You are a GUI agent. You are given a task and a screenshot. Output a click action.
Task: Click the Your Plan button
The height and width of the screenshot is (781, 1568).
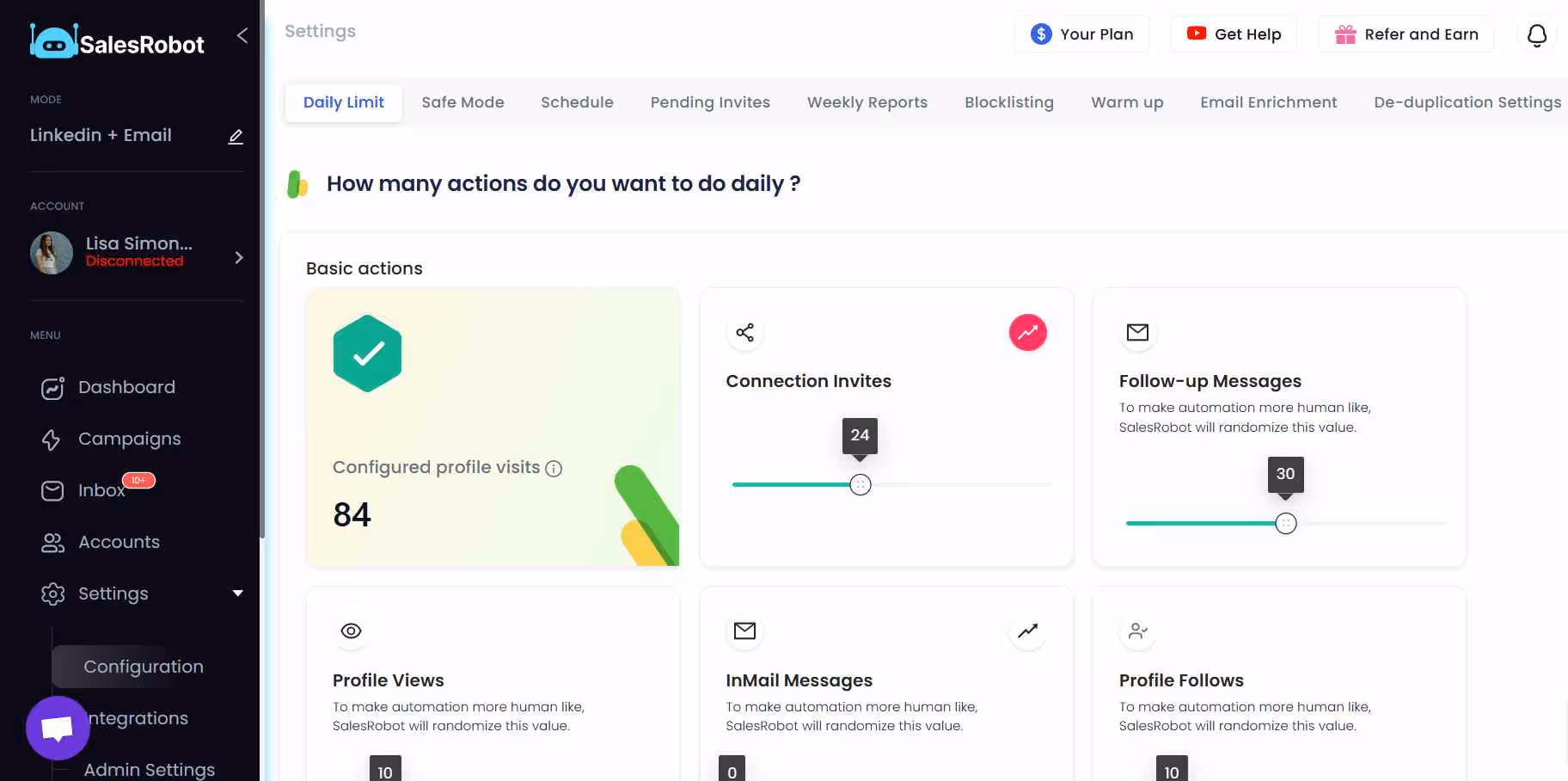point(1081,34)
